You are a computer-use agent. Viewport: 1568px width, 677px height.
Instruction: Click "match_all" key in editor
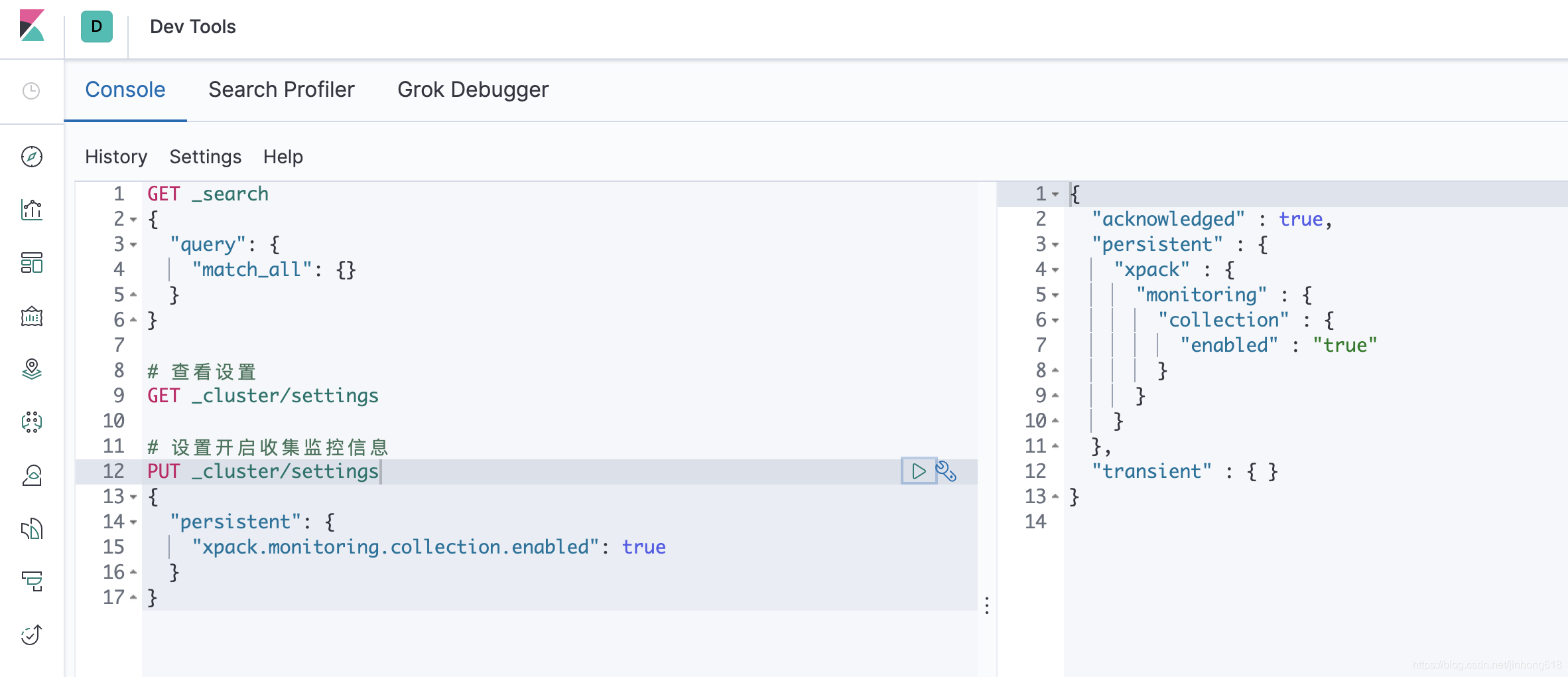click(x=252, y=269)
